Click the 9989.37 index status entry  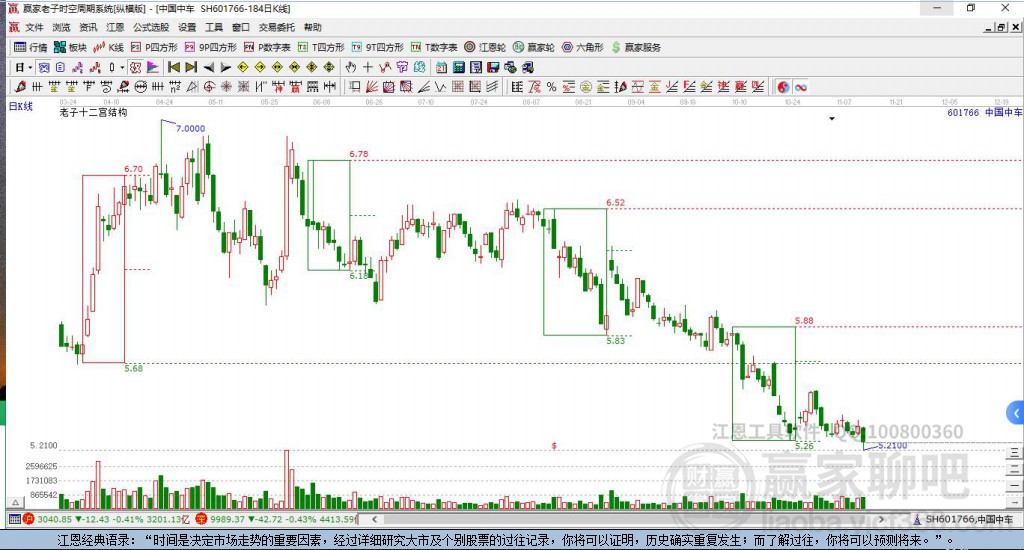(276, 519)
